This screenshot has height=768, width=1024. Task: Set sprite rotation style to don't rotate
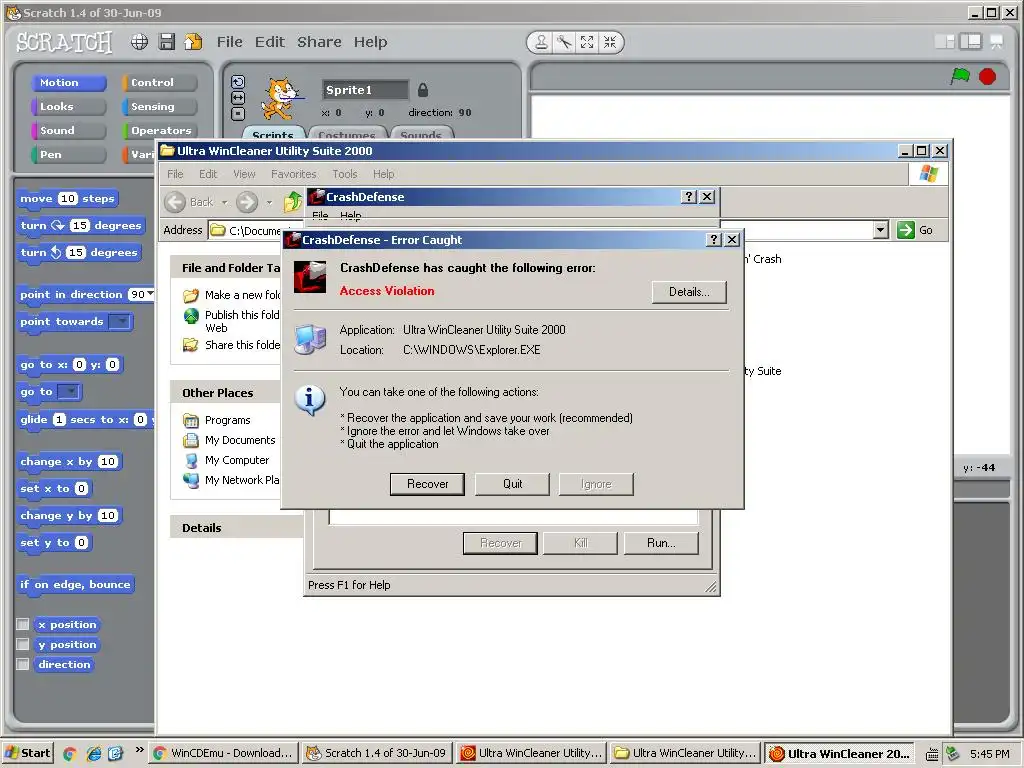[238, 114]
